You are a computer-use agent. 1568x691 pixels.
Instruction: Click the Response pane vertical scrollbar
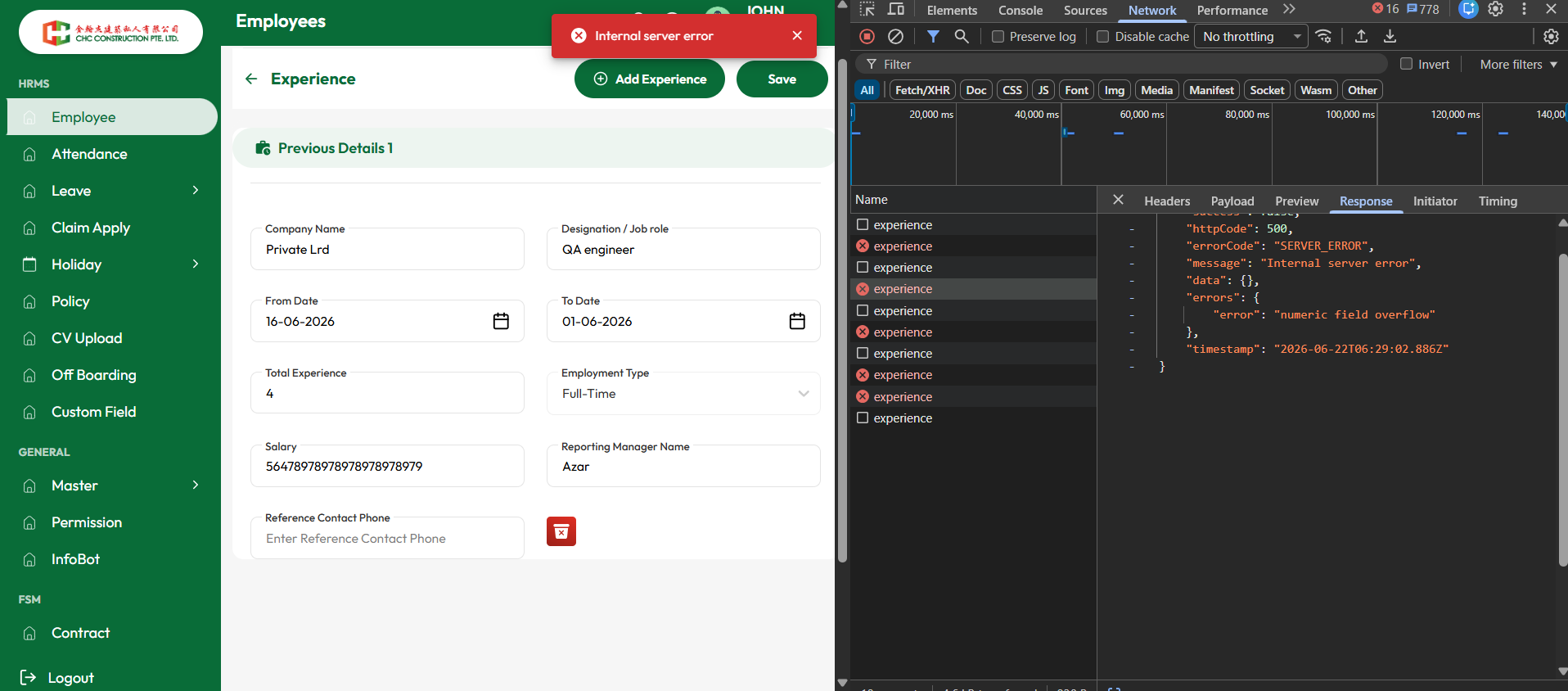(x=1562, y=409)
